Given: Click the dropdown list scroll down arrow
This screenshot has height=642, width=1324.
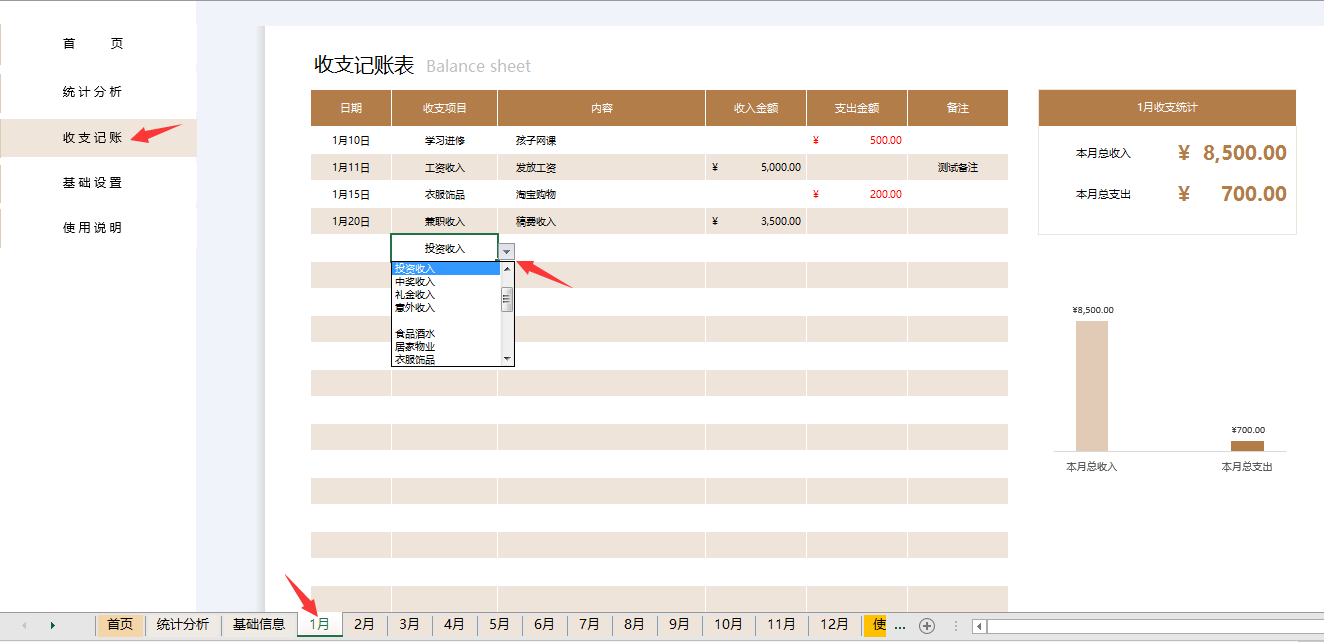Looking at the screenshot, I should [x=507, y=358].
